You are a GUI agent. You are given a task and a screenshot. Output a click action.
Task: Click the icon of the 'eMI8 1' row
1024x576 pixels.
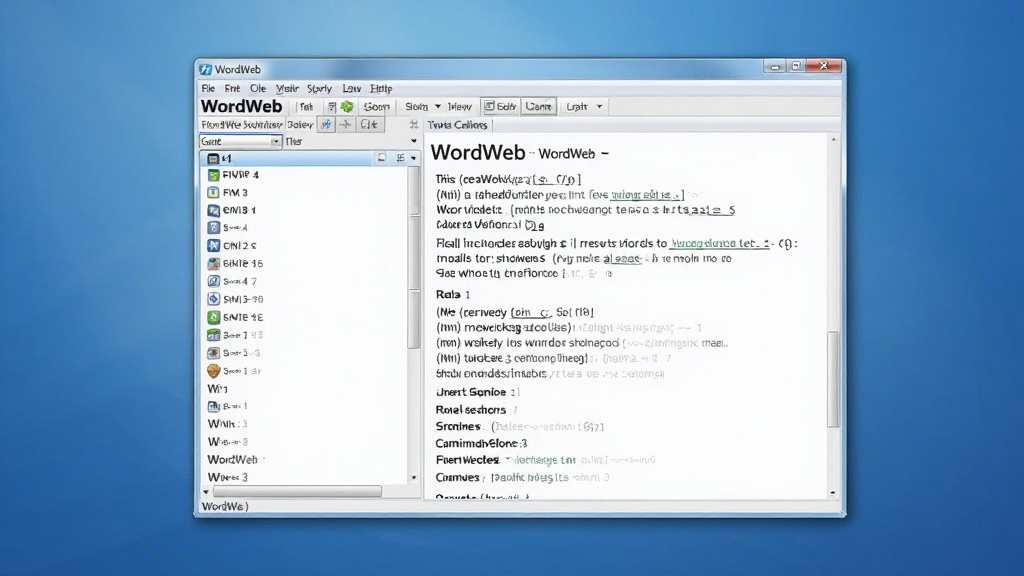pyautogui.click(x=214, y=210)
